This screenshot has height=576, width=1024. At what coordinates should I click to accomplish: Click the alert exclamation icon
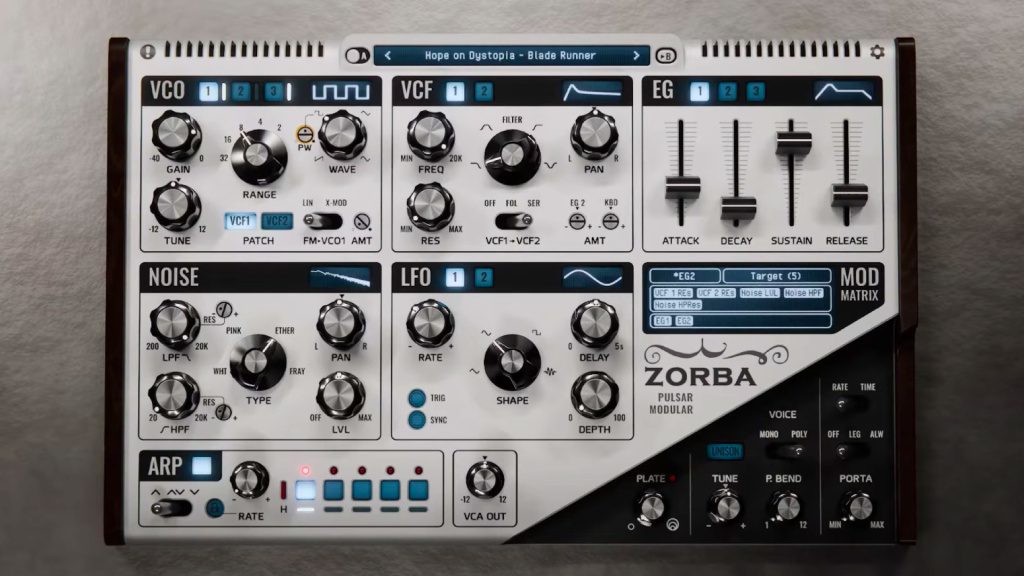pyautogui.click(x=148, y=51)
